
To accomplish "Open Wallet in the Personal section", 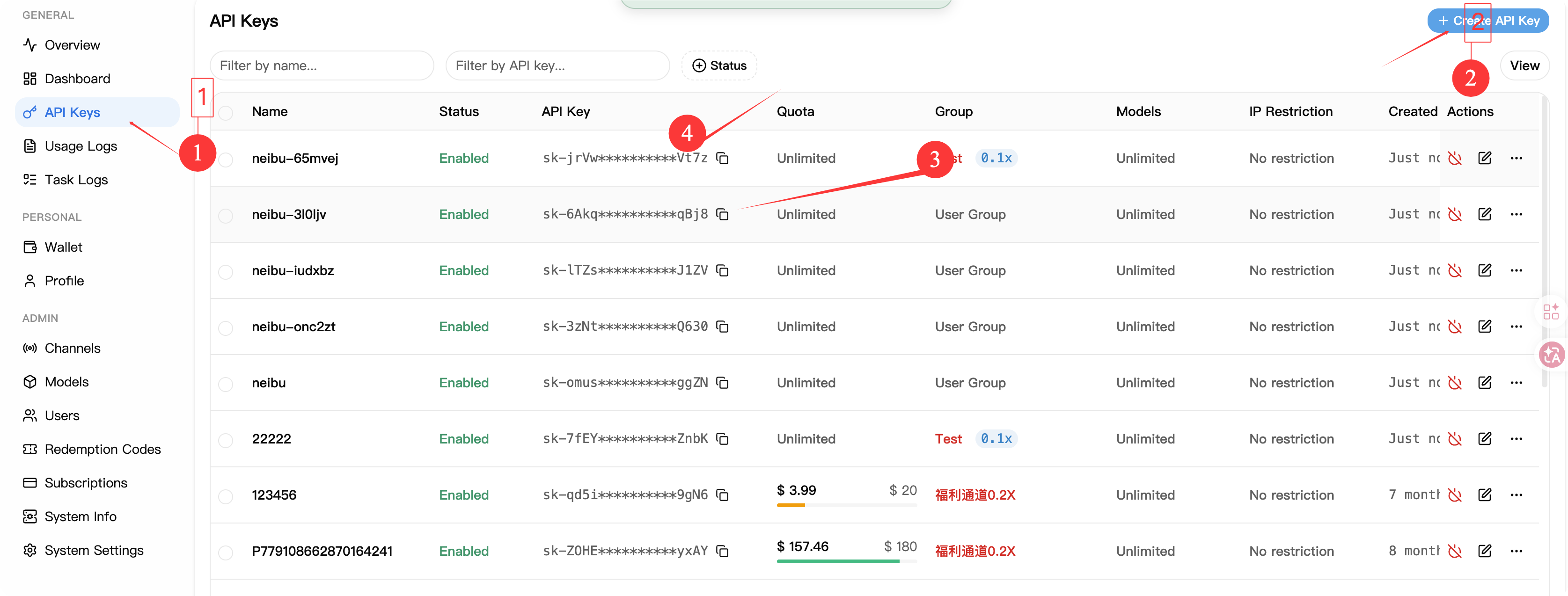I will click(x=97, y=247).
